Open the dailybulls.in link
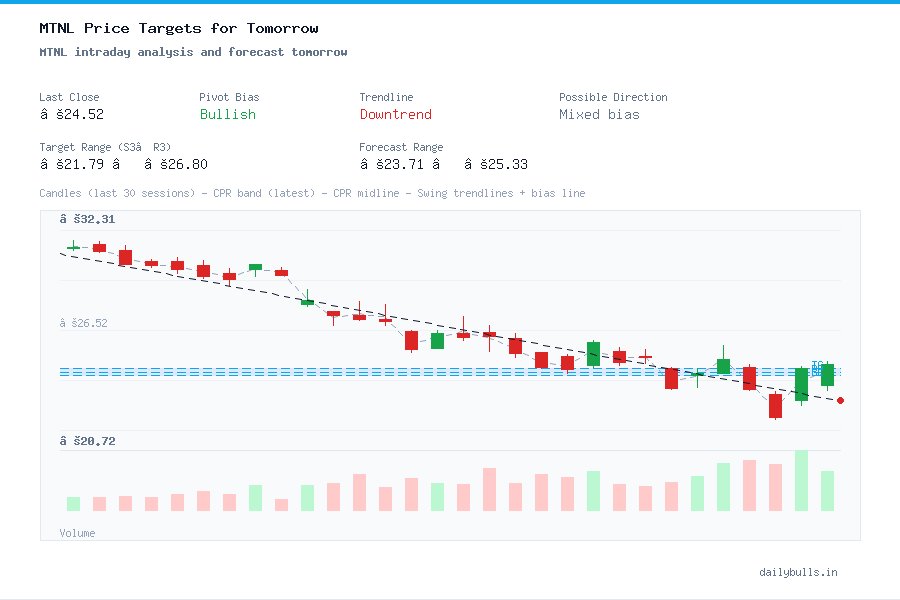Screen dimensions: 900x600 tap(800, 572)
